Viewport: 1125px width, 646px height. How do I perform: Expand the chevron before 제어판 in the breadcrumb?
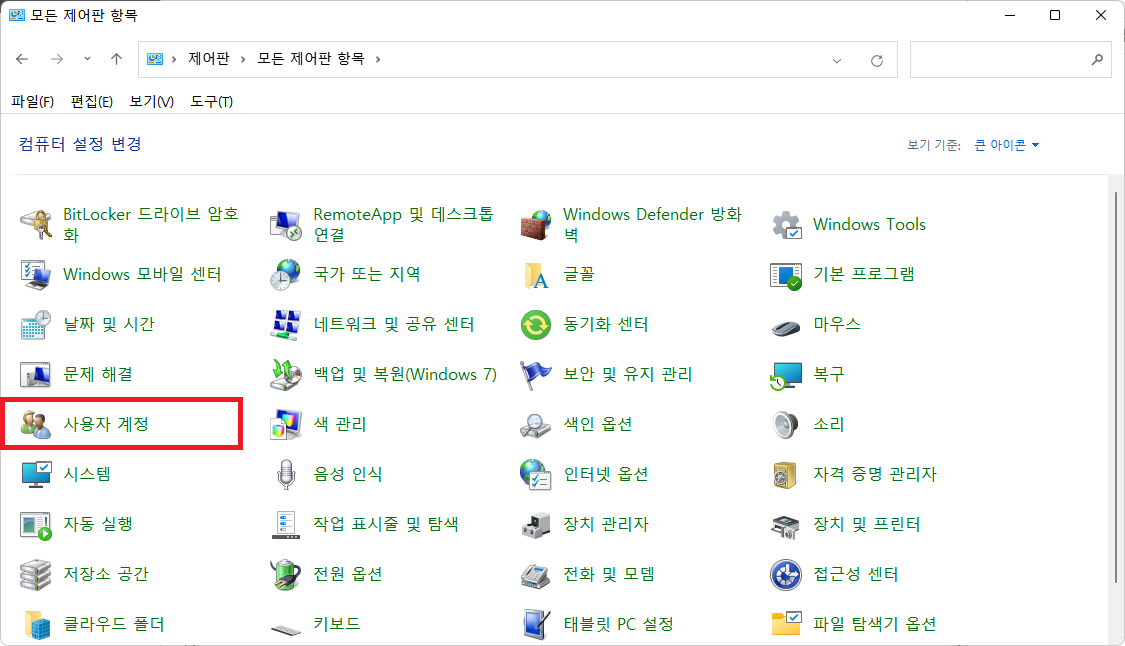[174, 59]
